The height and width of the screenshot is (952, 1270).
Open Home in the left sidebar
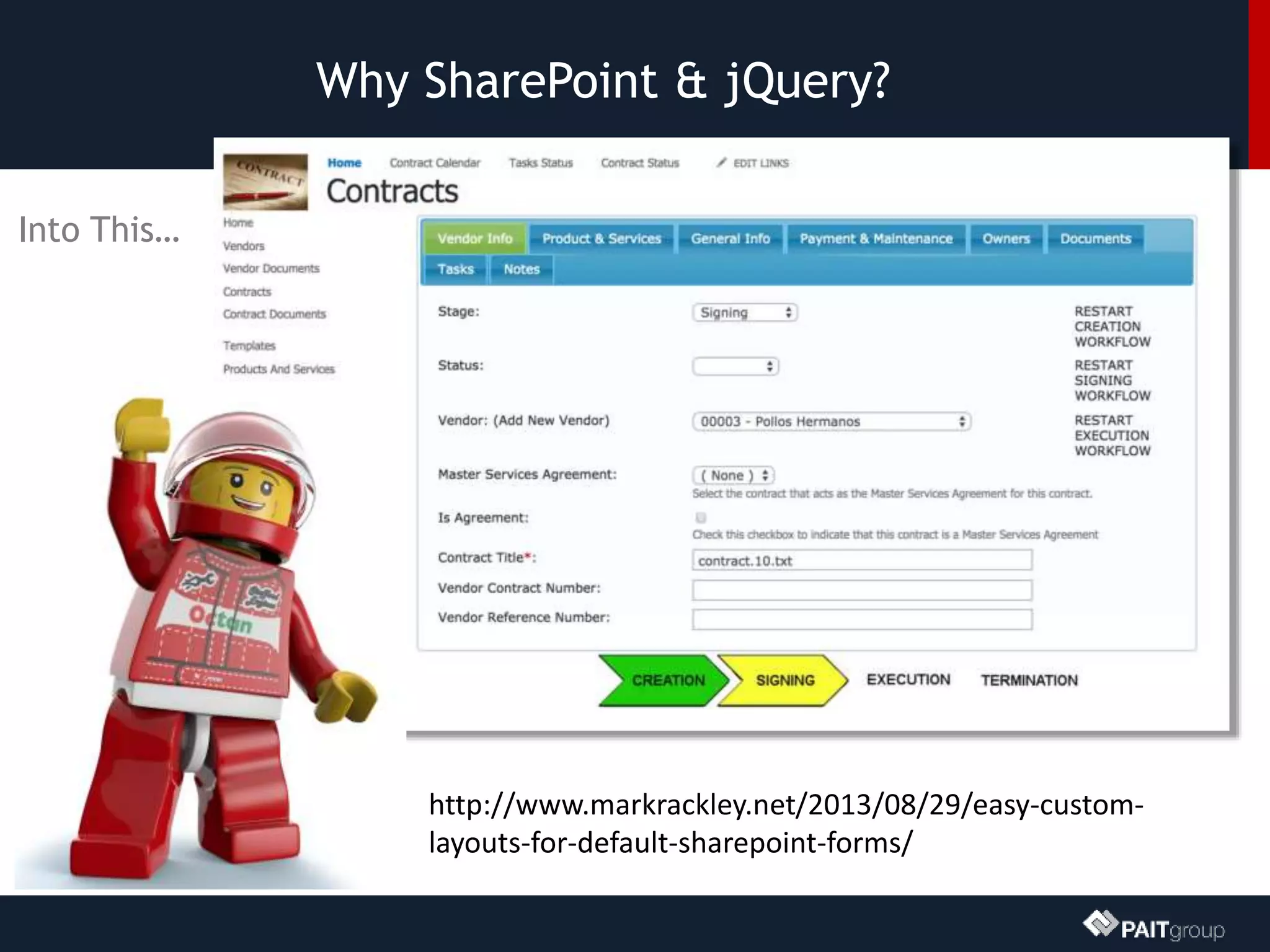click(x=238, y=223)
